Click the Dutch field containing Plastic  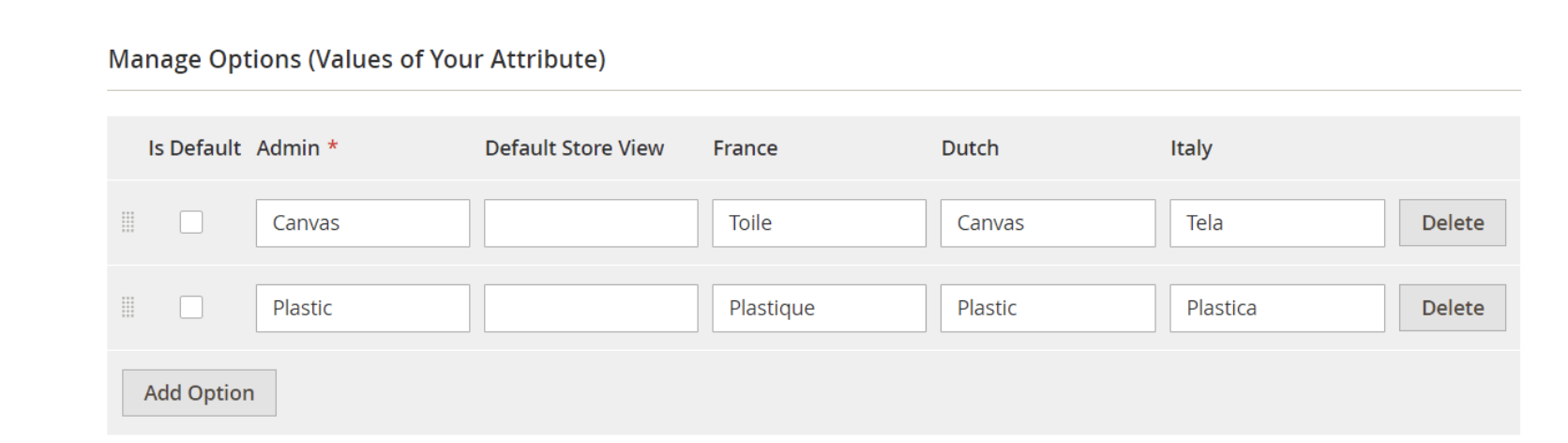(x=1048, y=308)
